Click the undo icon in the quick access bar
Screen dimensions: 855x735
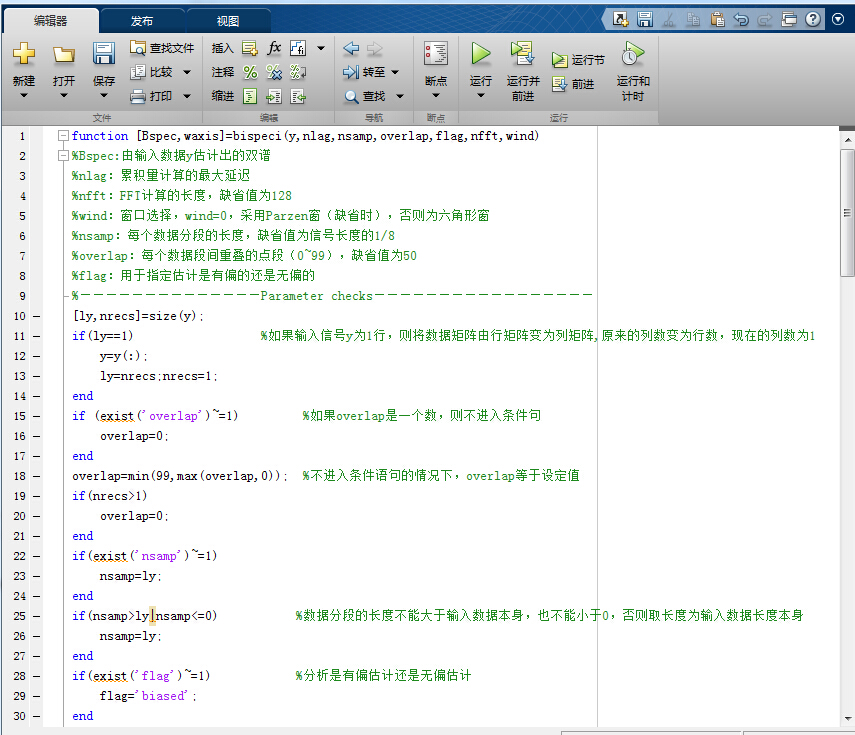point(741,20)
